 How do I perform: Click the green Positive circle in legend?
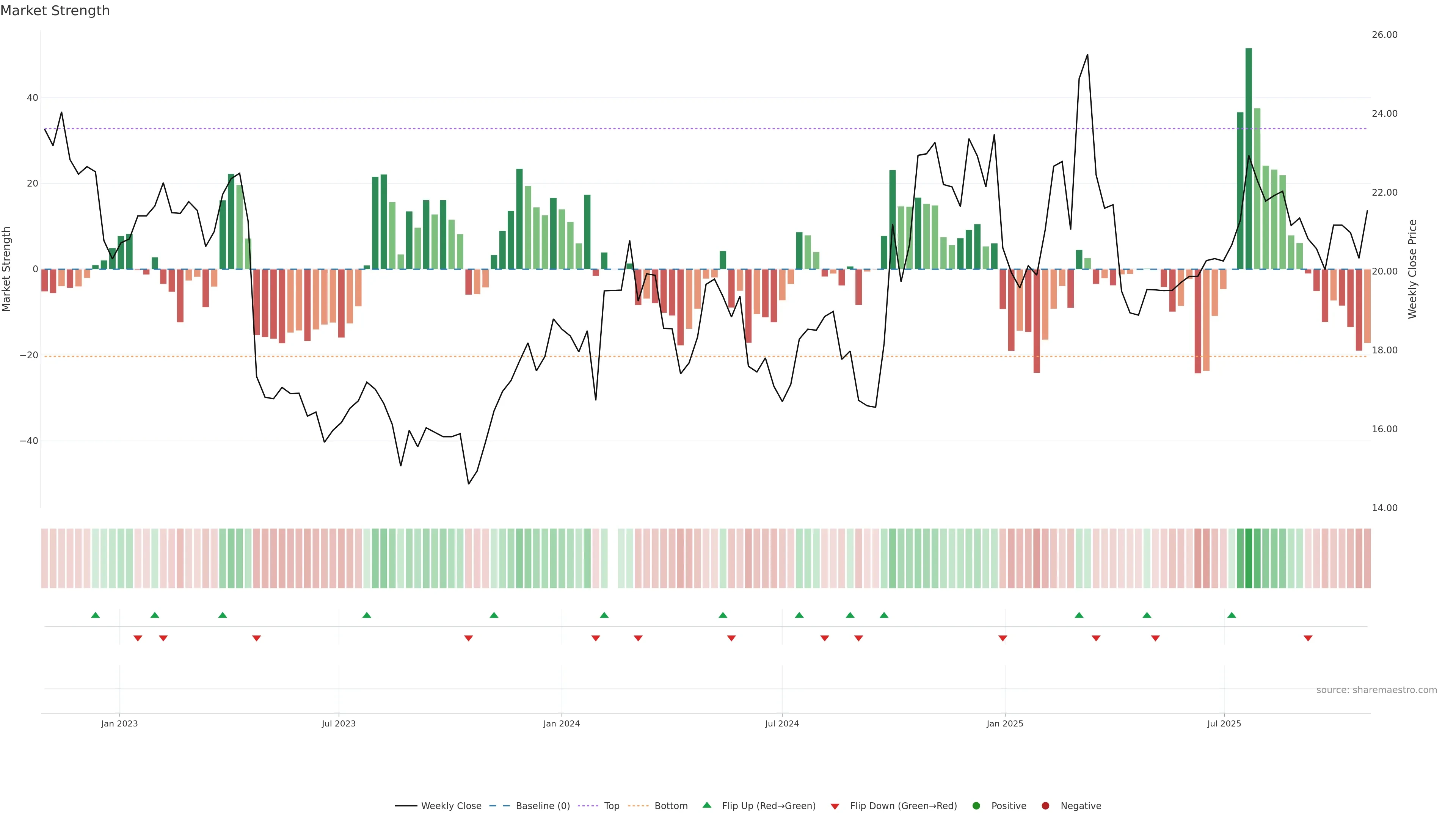pos(976,806)
